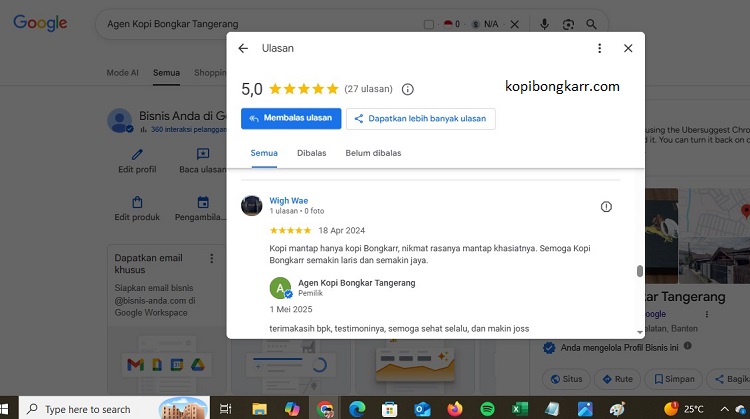This screenshot has height=419, width=750.
Task: Click Wigh Wae's profile photo
Action: tap(252, 206)
